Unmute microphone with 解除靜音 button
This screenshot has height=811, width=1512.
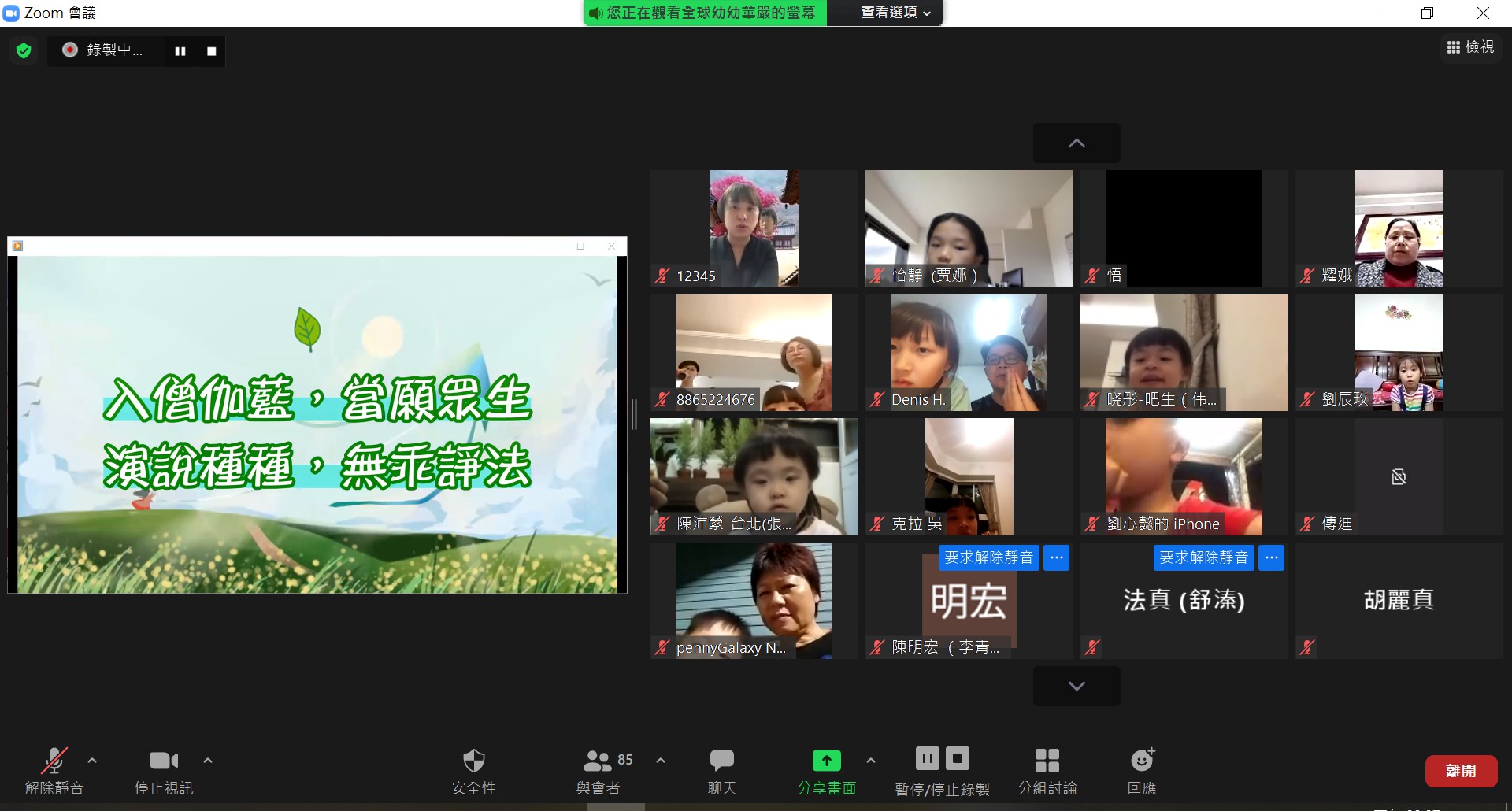54,771
